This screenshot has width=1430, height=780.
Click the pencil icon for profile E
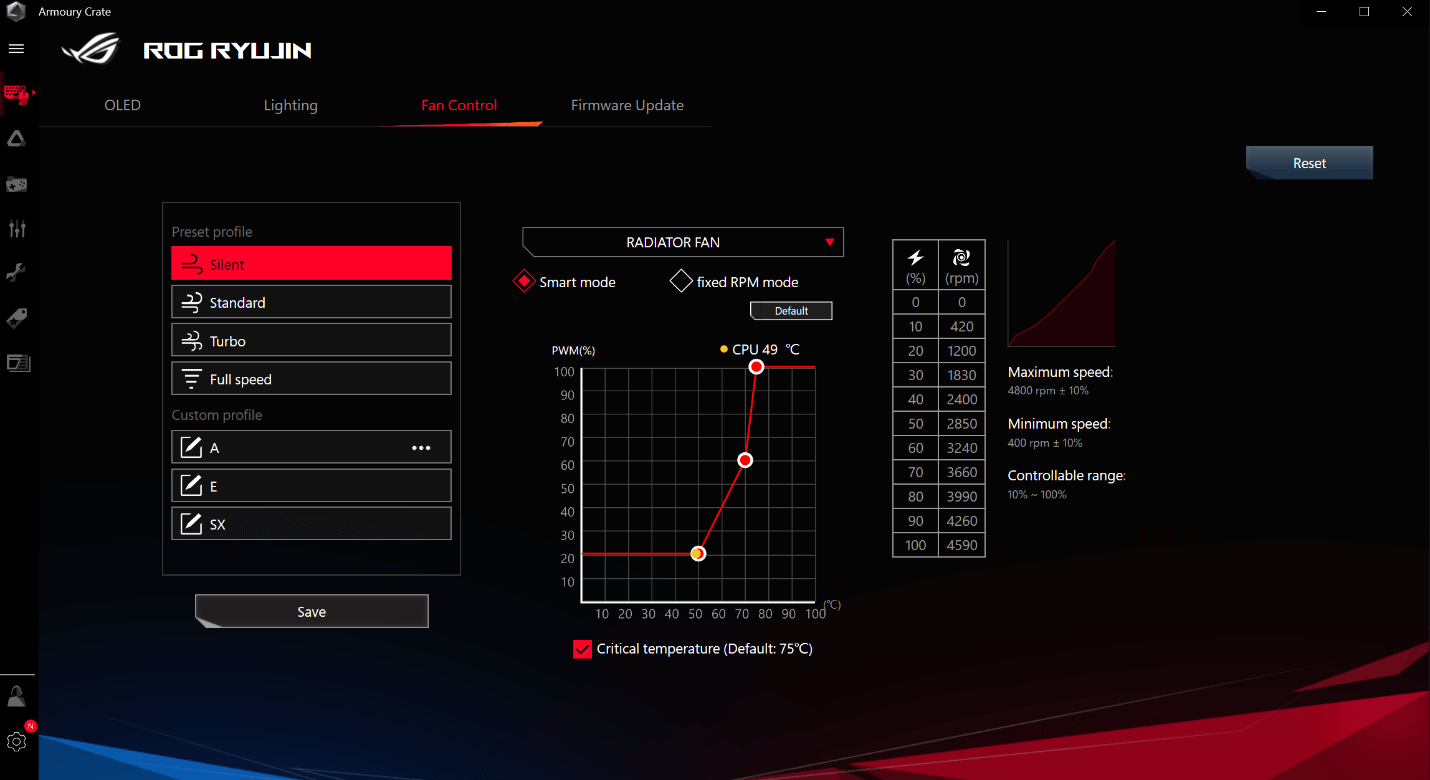(x=191, y=486)
